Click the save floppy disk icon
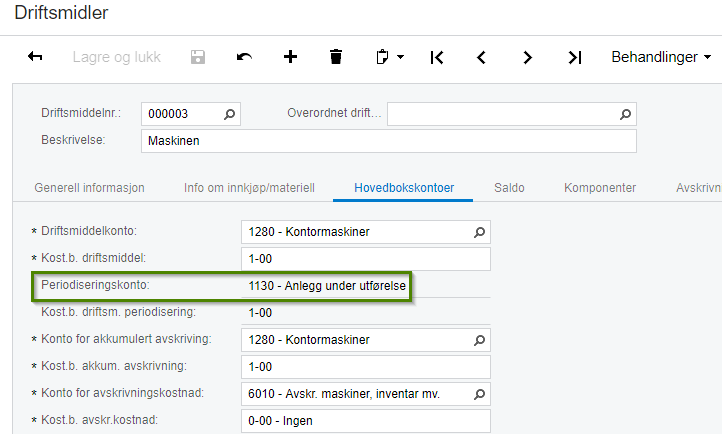 198,57
